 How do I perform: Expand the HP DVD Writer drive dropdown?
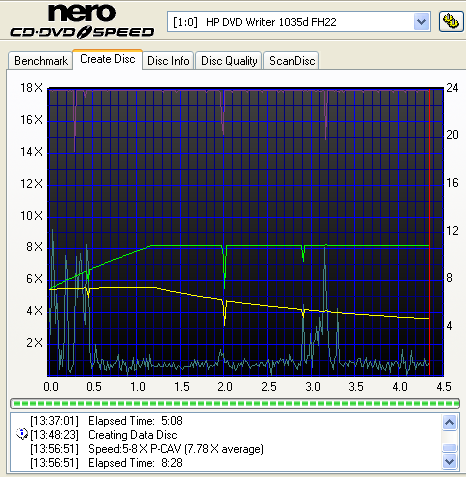pos(421,22)
